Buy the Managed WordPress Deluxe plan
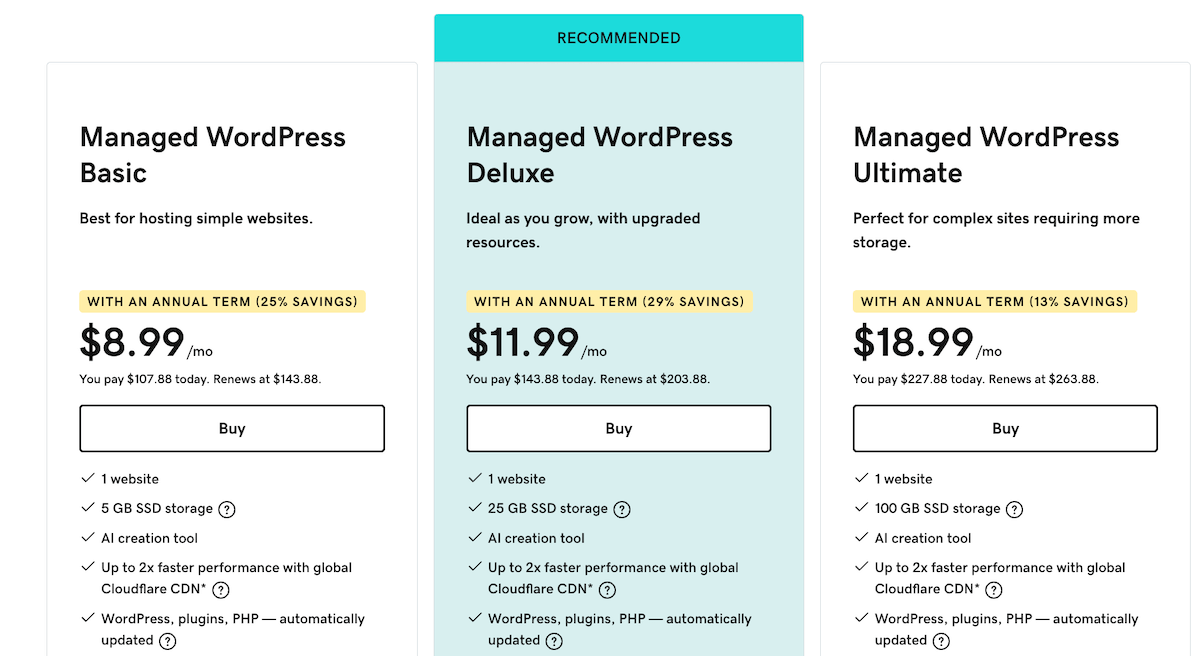Screen dimensions: 1200x656 [x=619, y=428]
